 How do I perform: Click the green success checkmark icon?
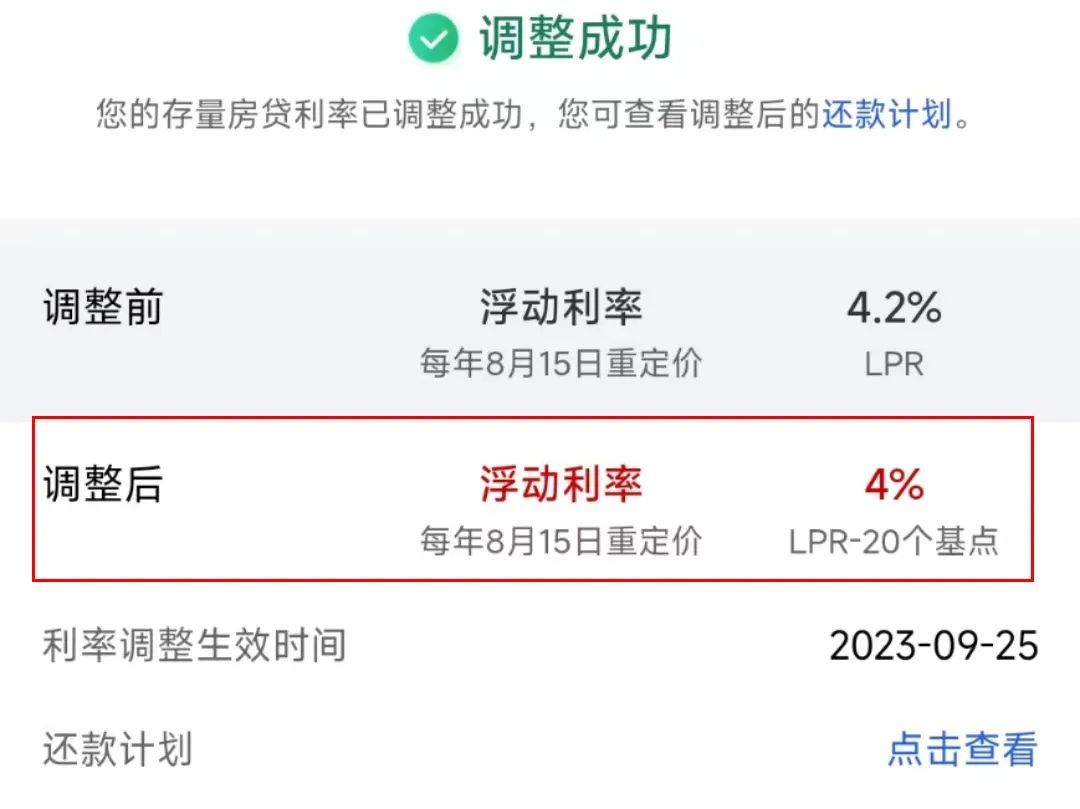tap(433, 39)
